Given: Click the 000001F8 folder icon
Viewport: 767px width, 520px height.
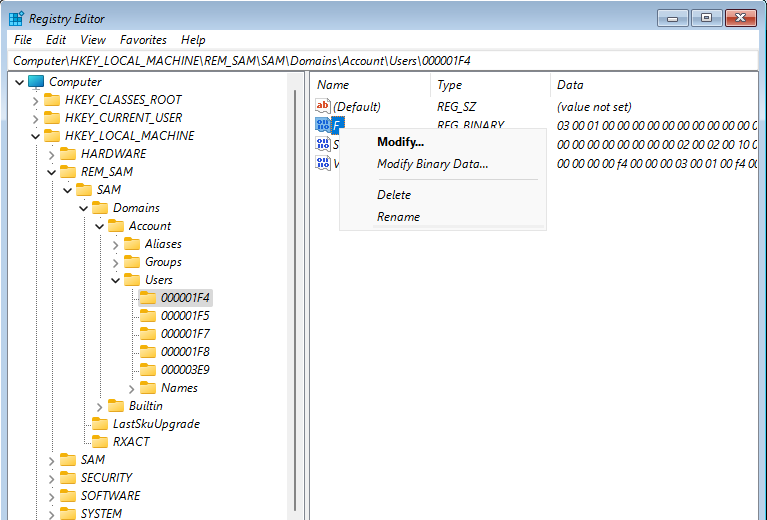Looking at the screenshot, I should 148,352.
